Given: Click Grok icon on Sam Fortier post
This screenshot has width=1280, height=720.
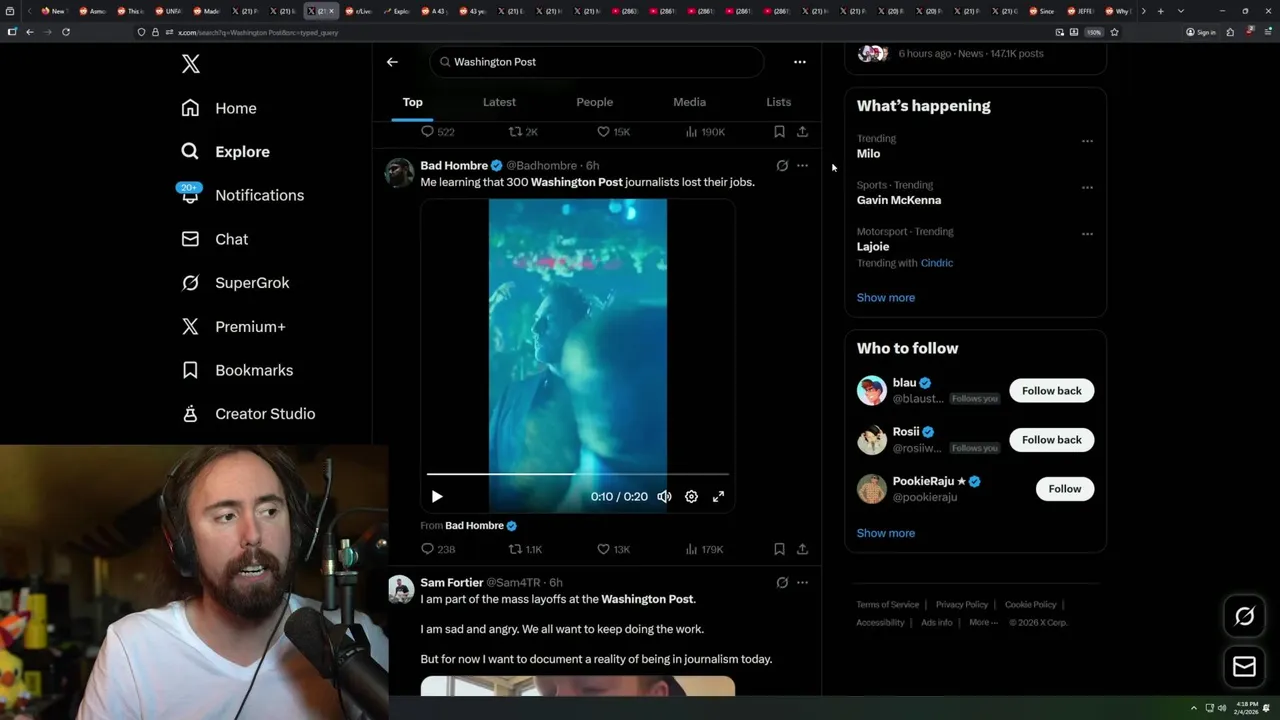Looking at the screenshot, I should [782, 583].
